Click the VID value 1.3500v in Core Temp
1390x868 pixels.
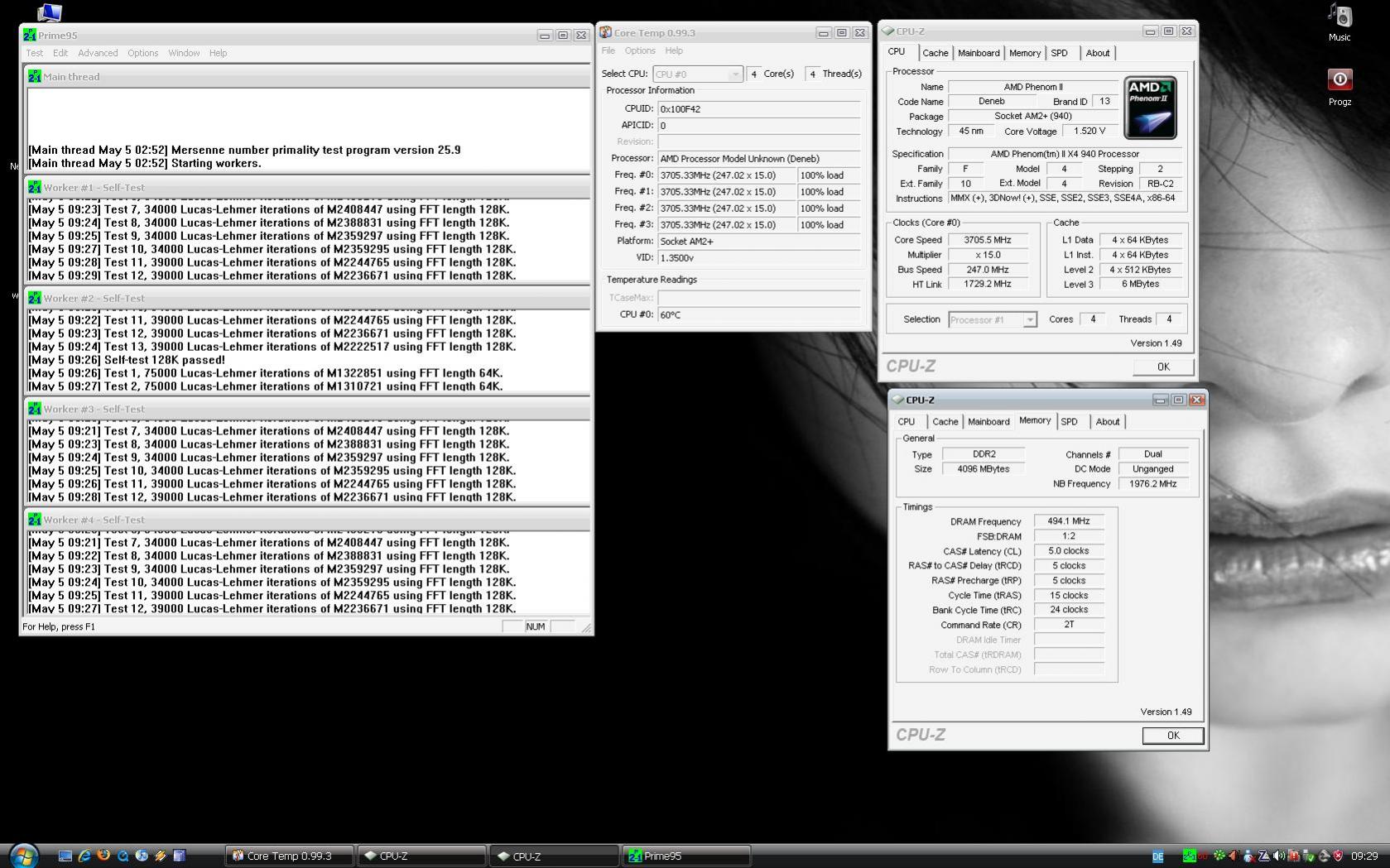[x=759, y=257]
